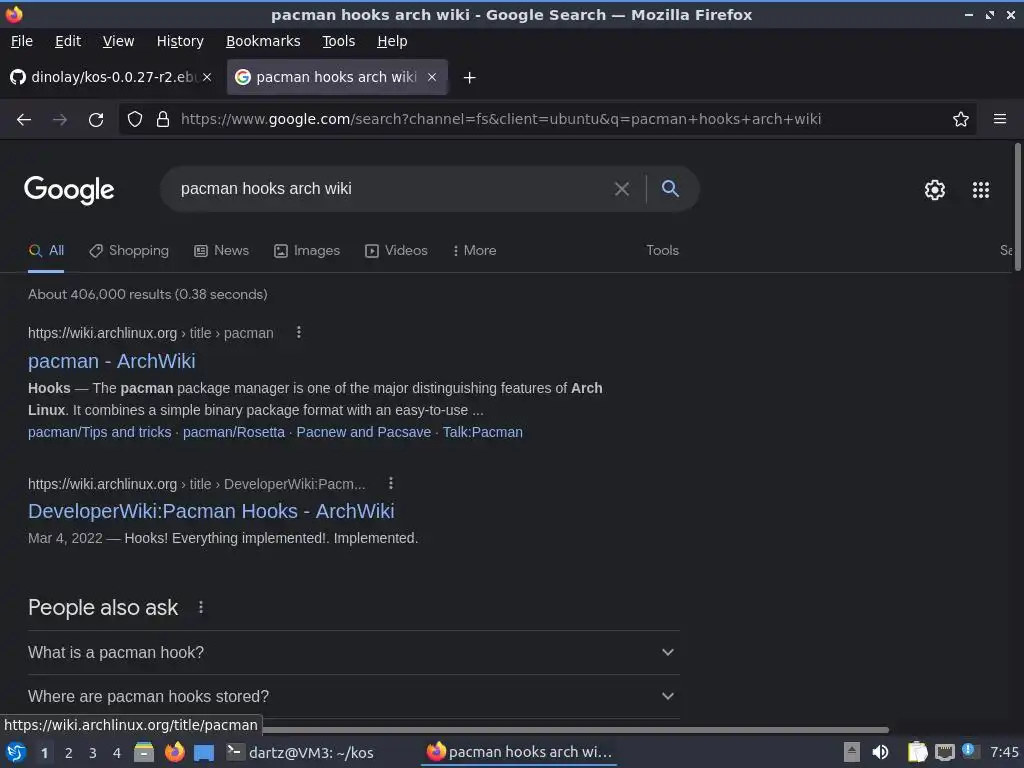This screenshot has width=1024, height=768.
Task: Open the Bookmarks menu
Action: coord(263,41)
